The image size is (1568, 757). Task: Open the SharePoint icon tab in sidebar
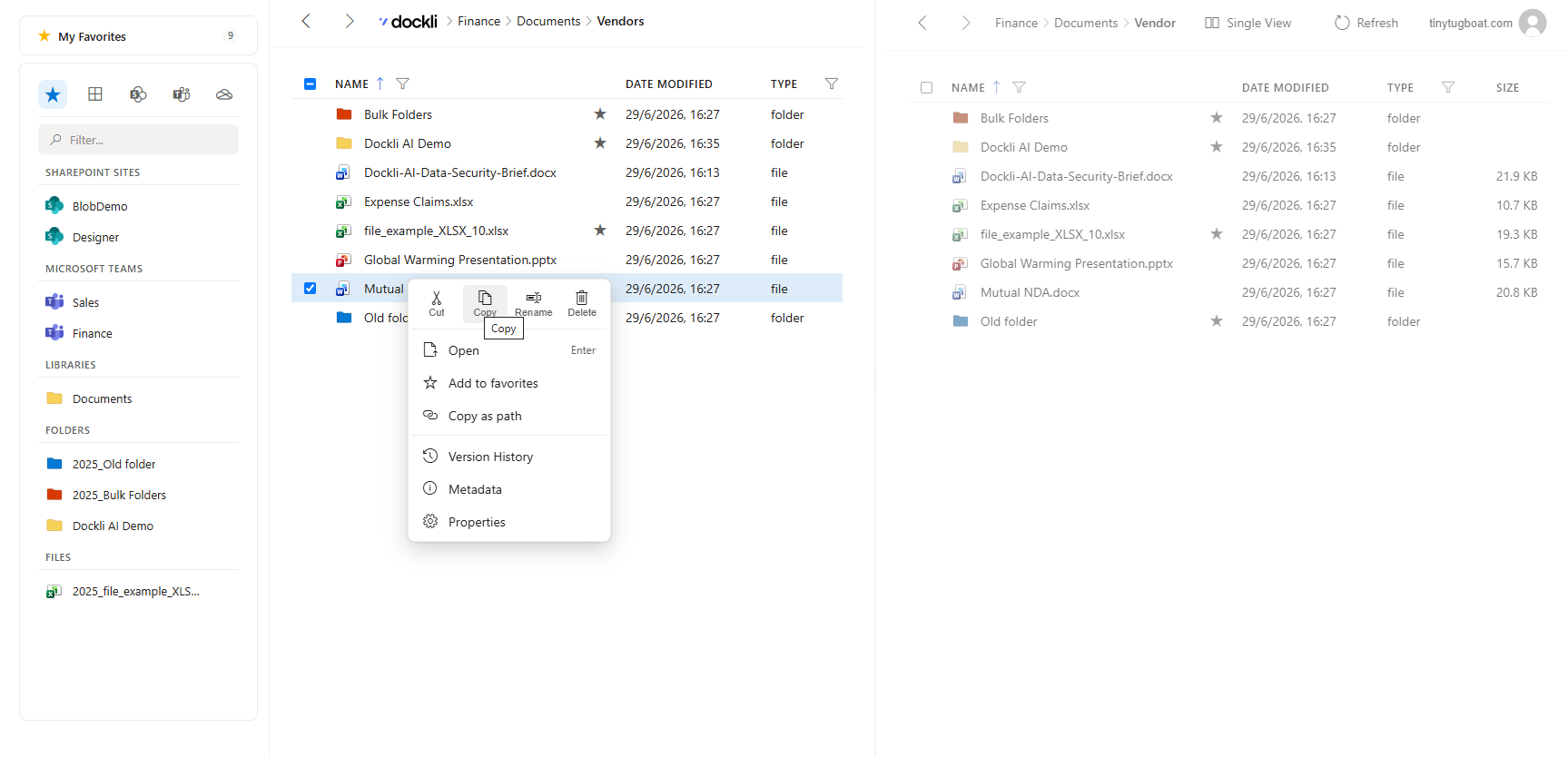tap(138, 94)
